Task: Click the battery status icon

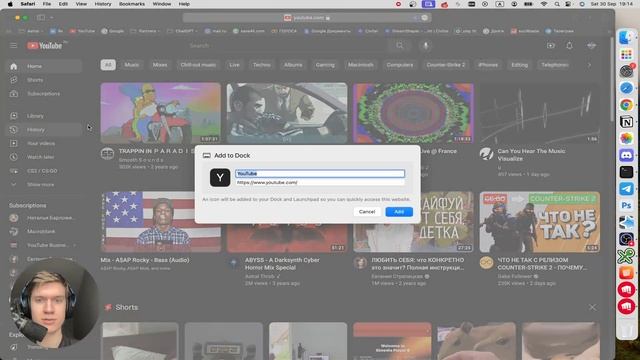Action: [528, 4]
